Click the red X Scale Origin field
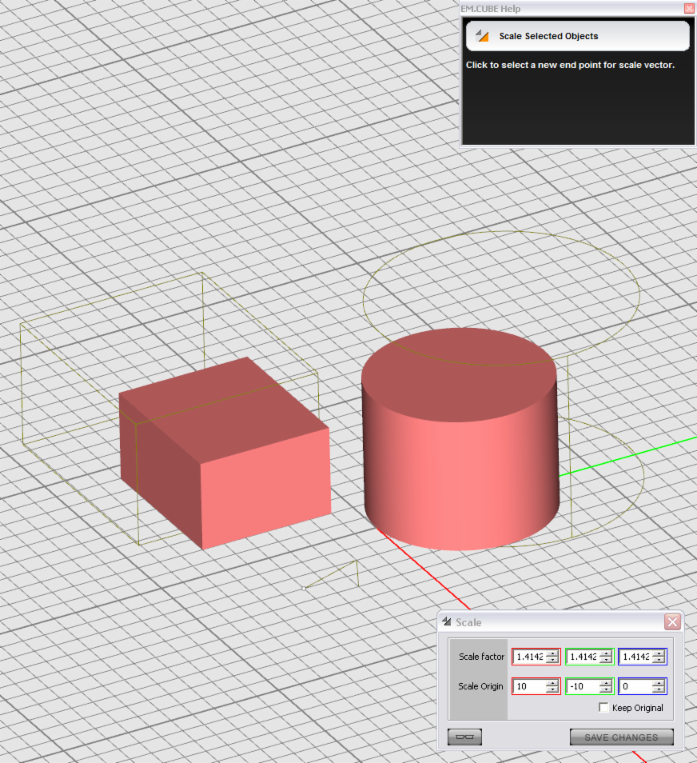697x763 pixels. [x=529, y=686]
